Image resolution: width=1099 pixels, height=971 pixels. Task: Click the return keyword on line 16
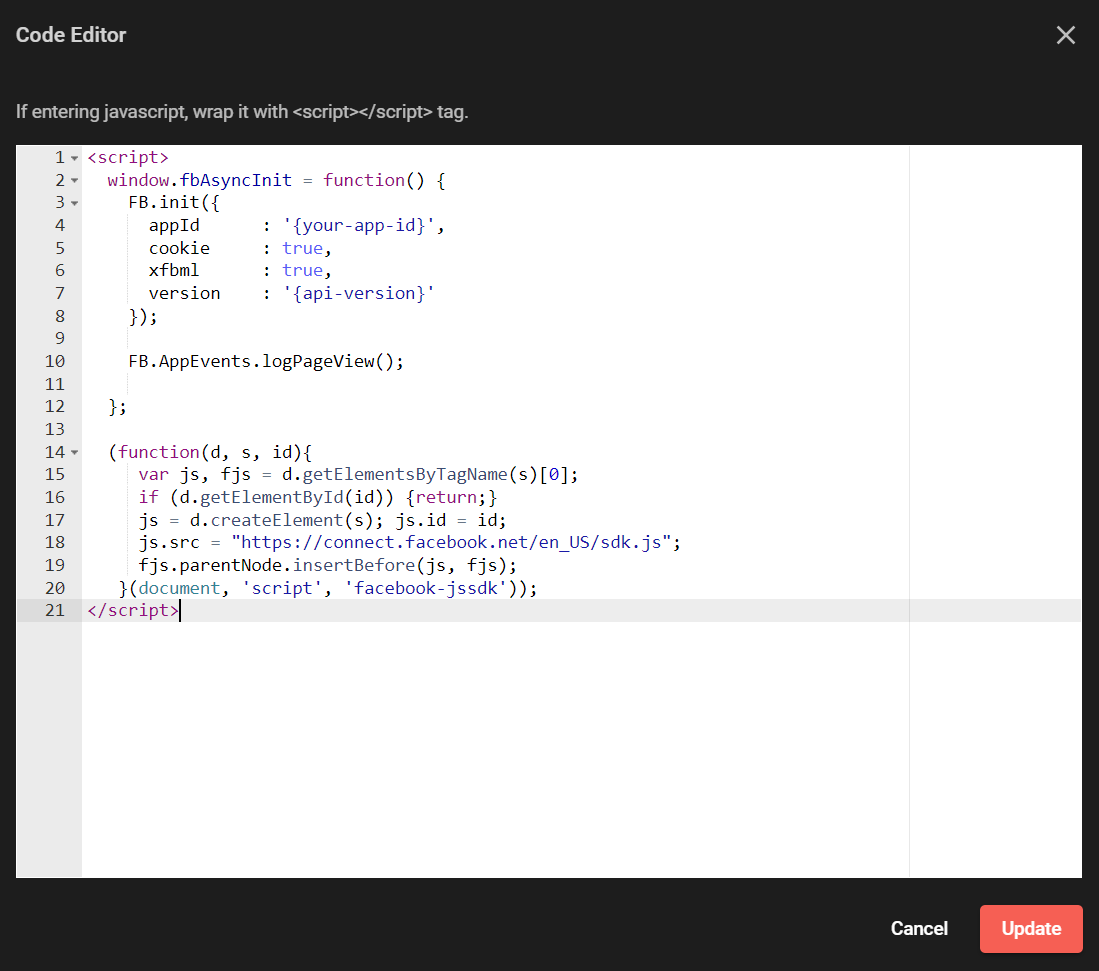click(x=446, y=497)
